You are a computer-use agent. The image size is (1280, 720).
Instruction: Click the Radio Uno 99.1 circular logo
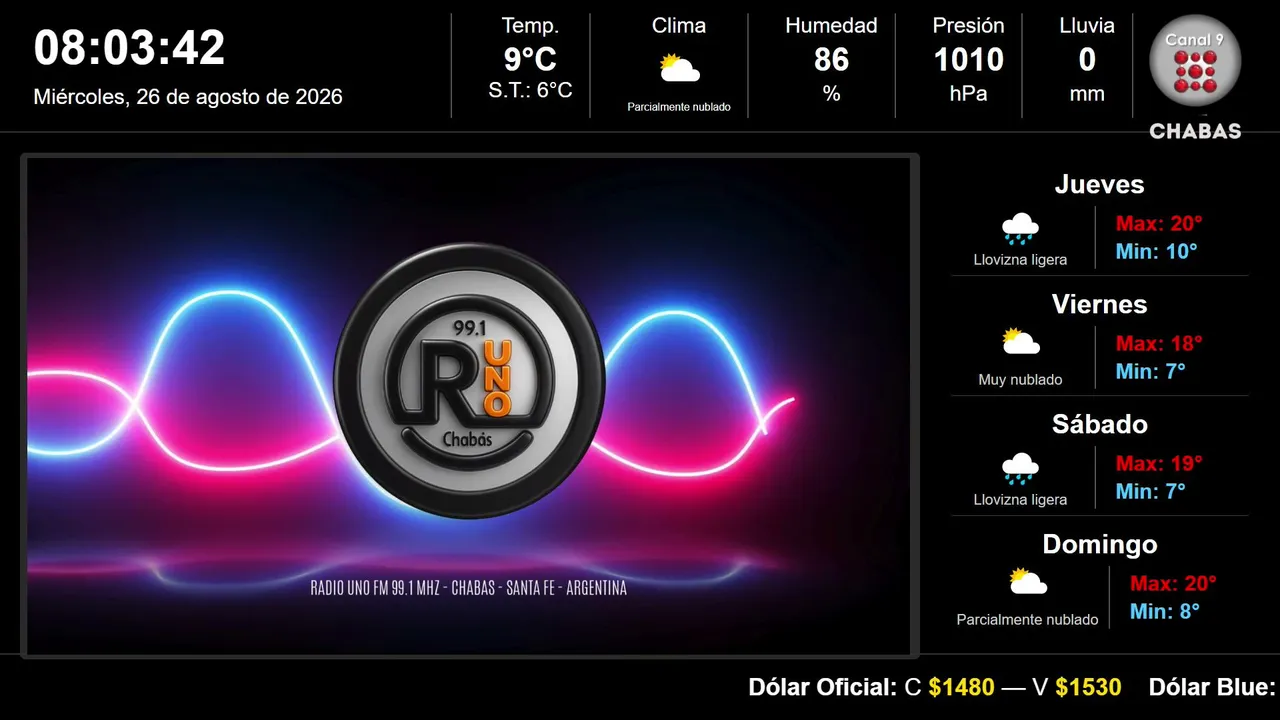[x=470, y=381]
